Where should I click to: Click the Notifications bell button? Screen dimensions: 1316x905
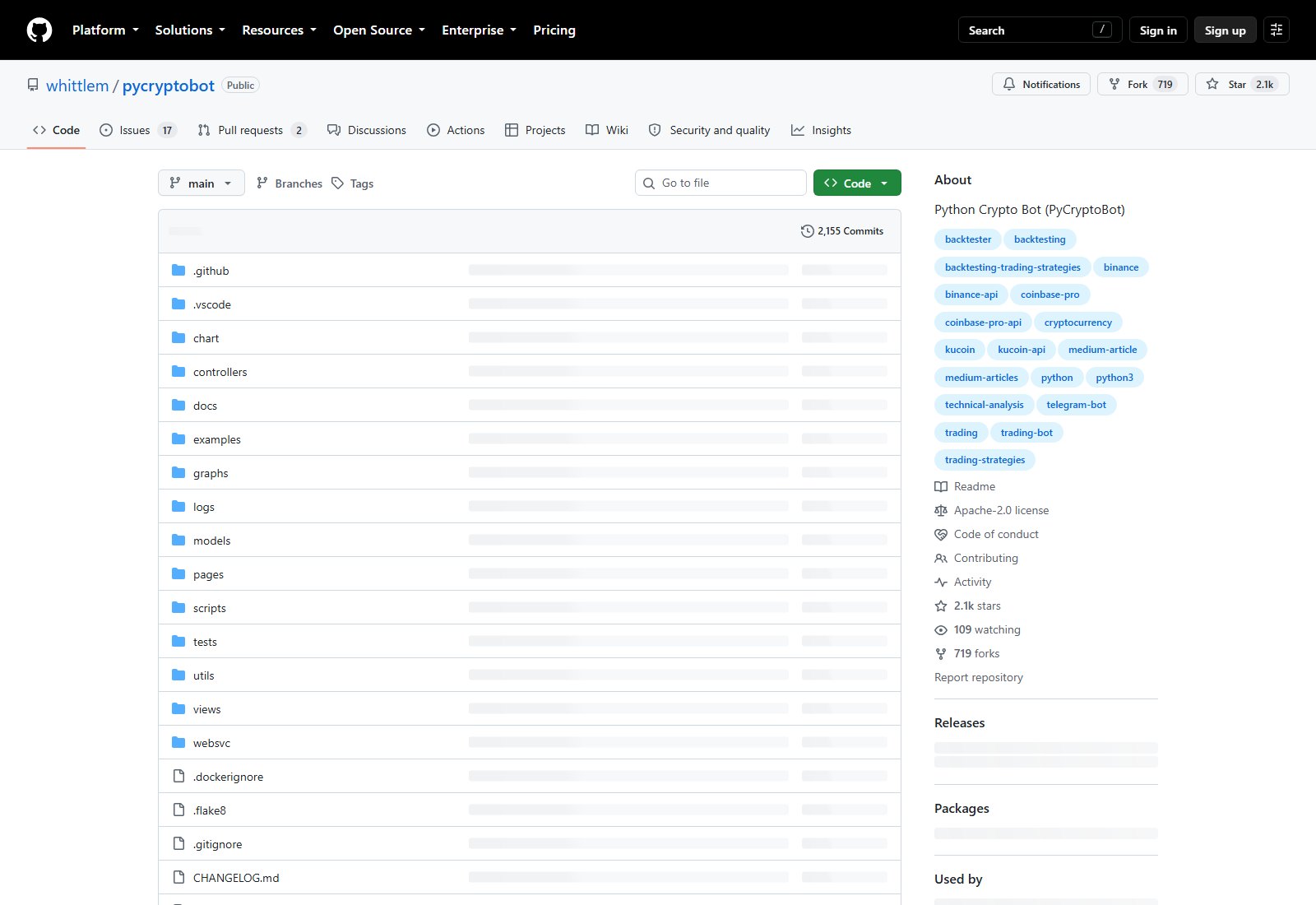(1041, 85)
